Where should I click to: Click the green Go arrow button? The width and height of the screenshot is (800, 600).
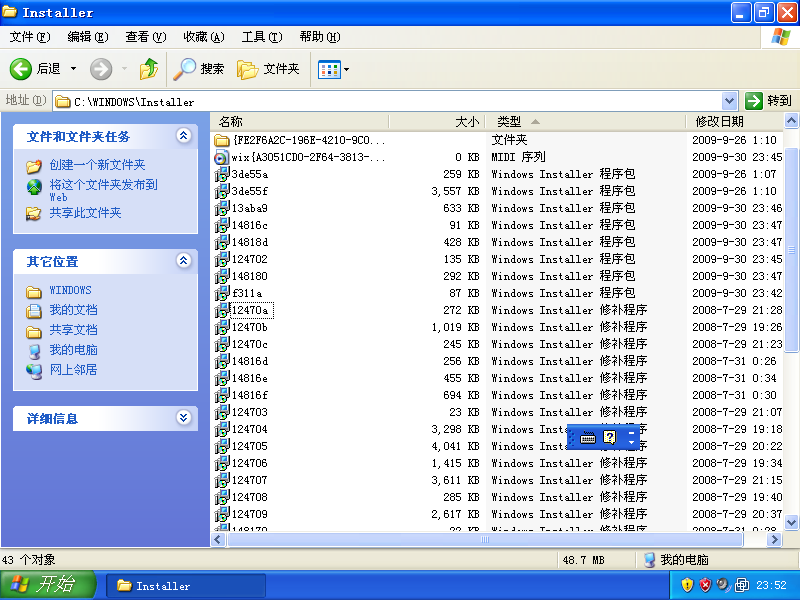point(753,101)
